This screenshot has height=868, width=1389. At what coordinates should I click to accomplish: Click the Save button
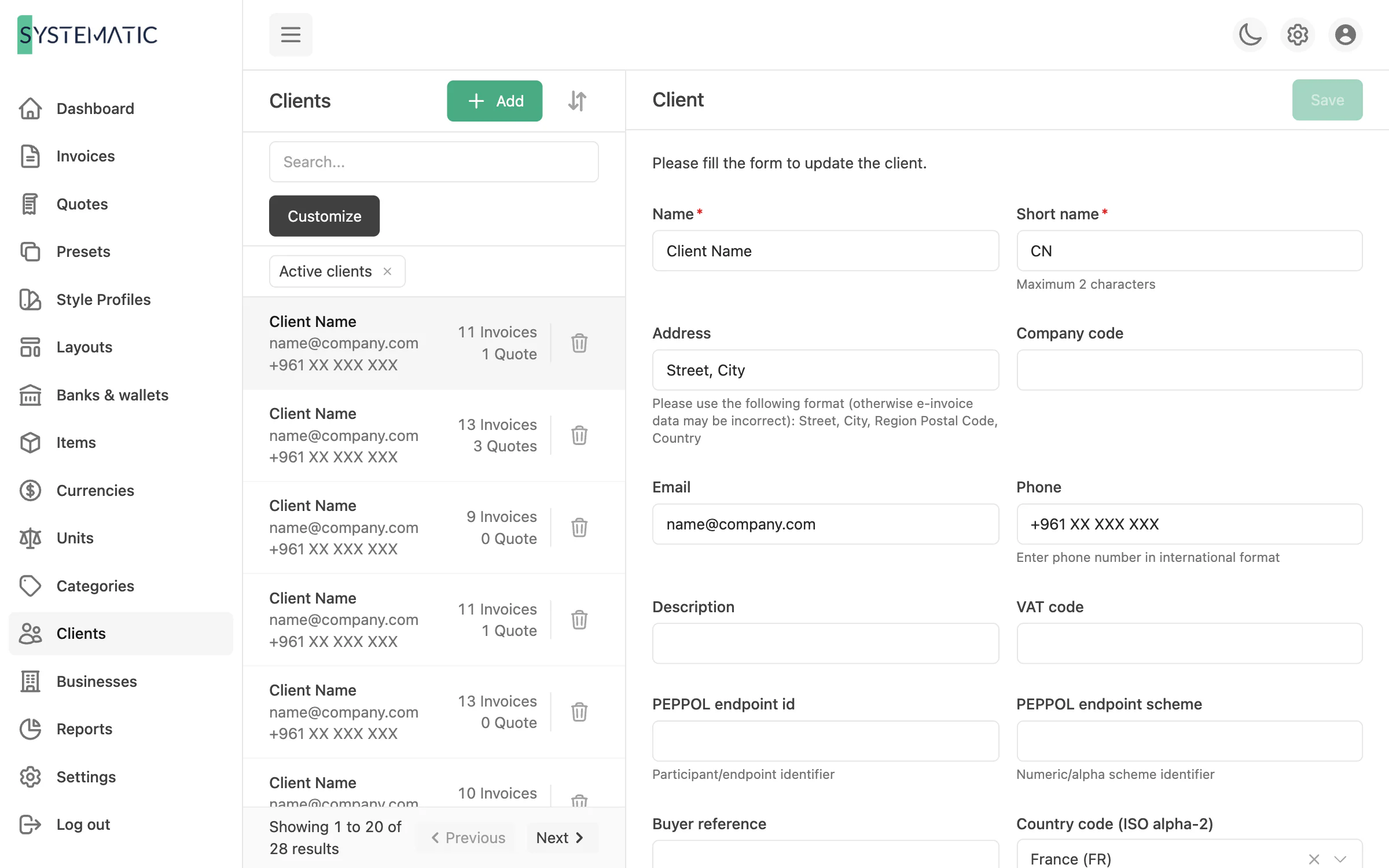coord(1327,100)
